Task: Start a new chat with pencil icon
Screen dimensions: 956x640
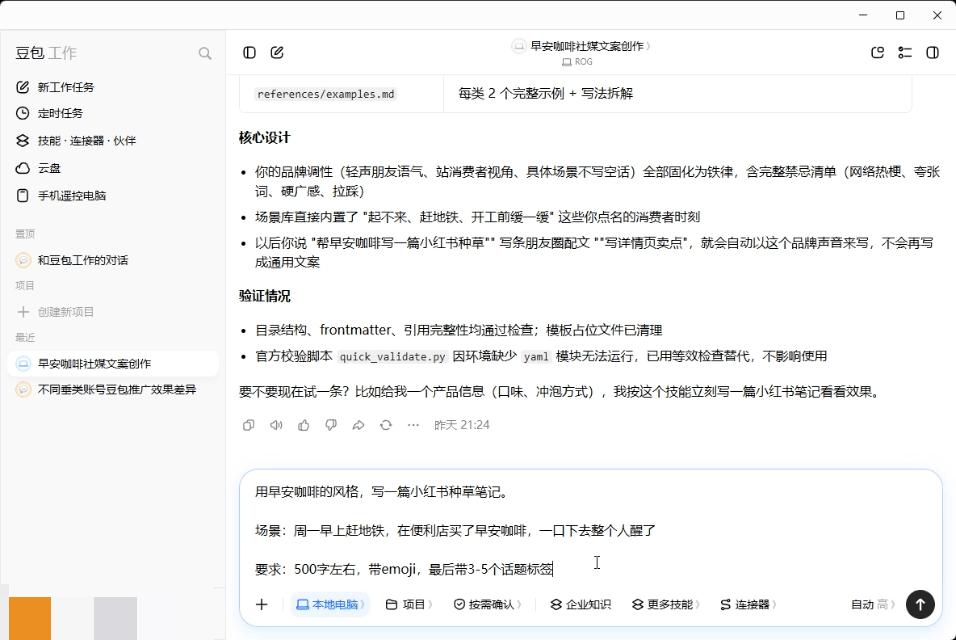Action: point(277,52)
